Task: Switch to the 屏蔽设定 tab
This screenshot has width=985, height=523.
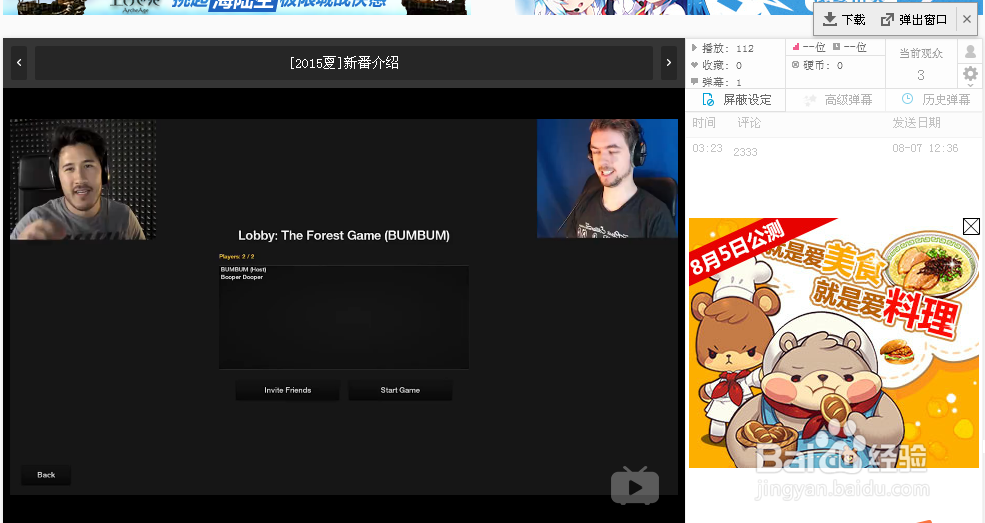Action: pos(736,100)
